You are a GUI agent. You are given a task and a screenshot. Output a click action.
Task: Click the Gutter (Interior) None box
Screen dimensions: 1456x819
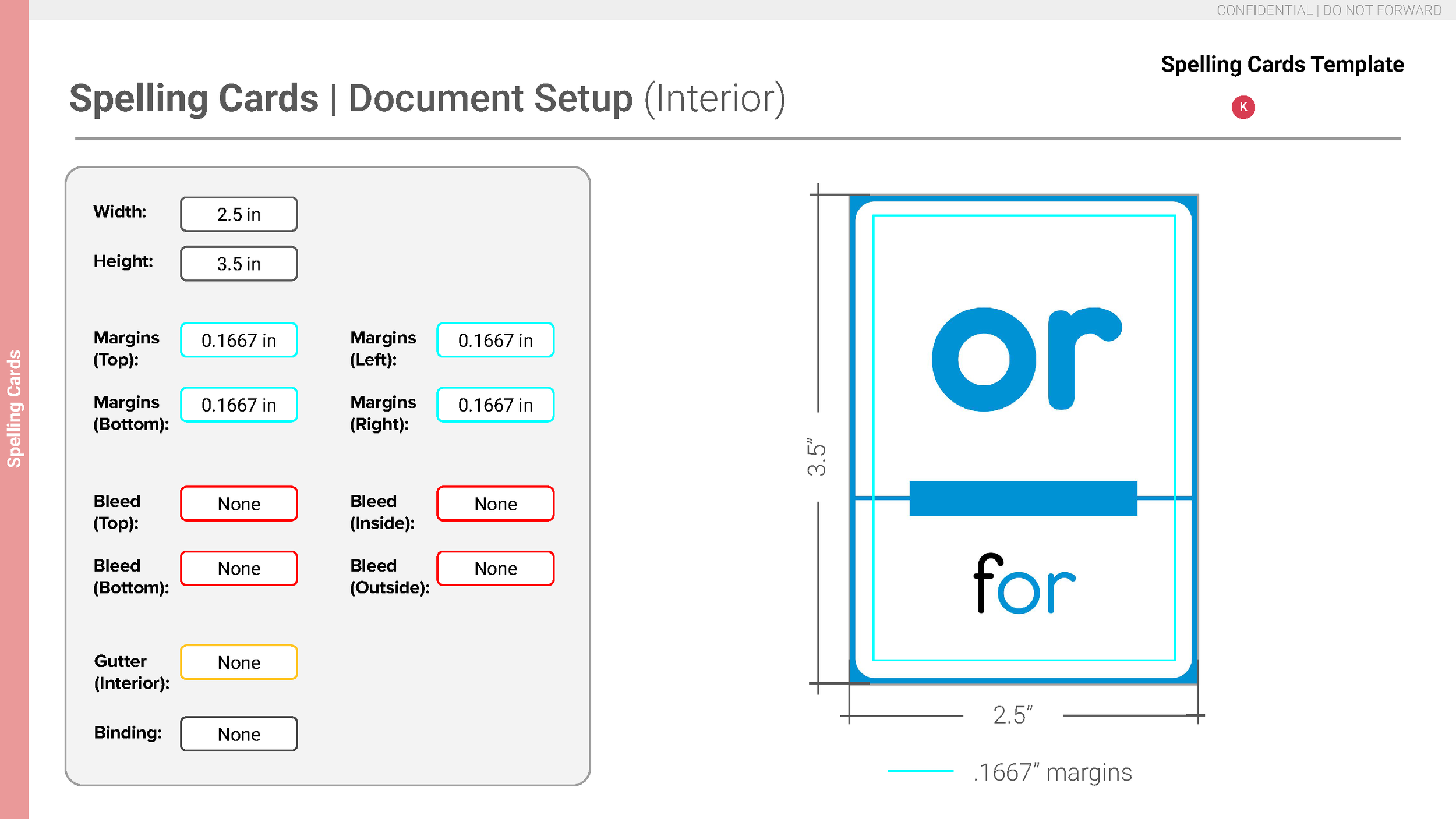[239, 662]
